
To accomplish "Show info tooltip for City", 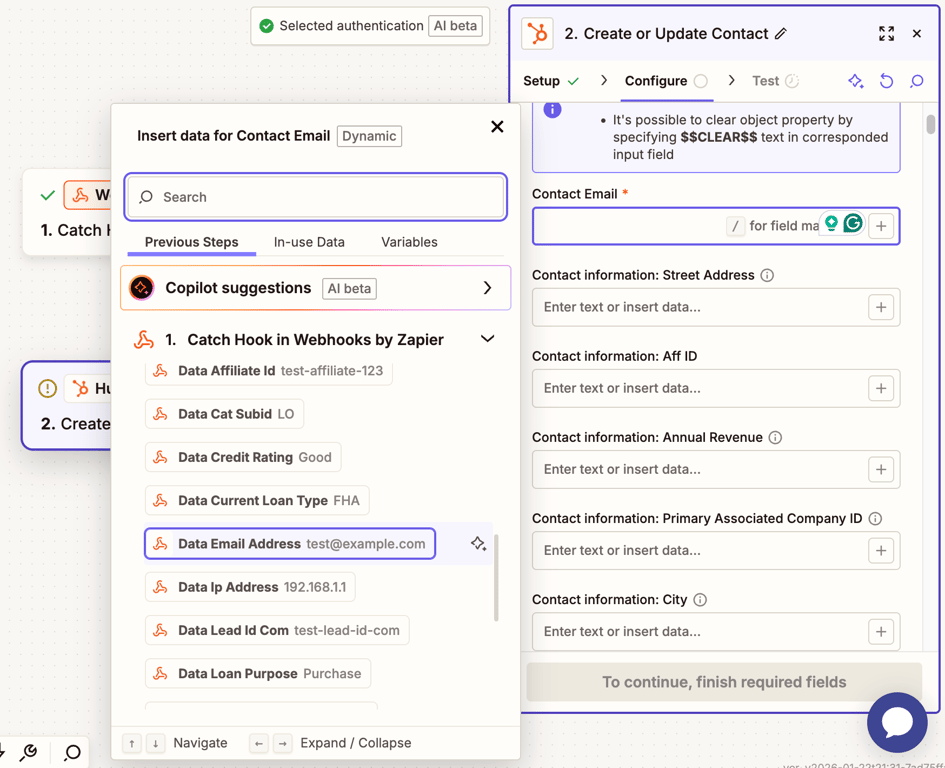I will [x=700, y=600].
